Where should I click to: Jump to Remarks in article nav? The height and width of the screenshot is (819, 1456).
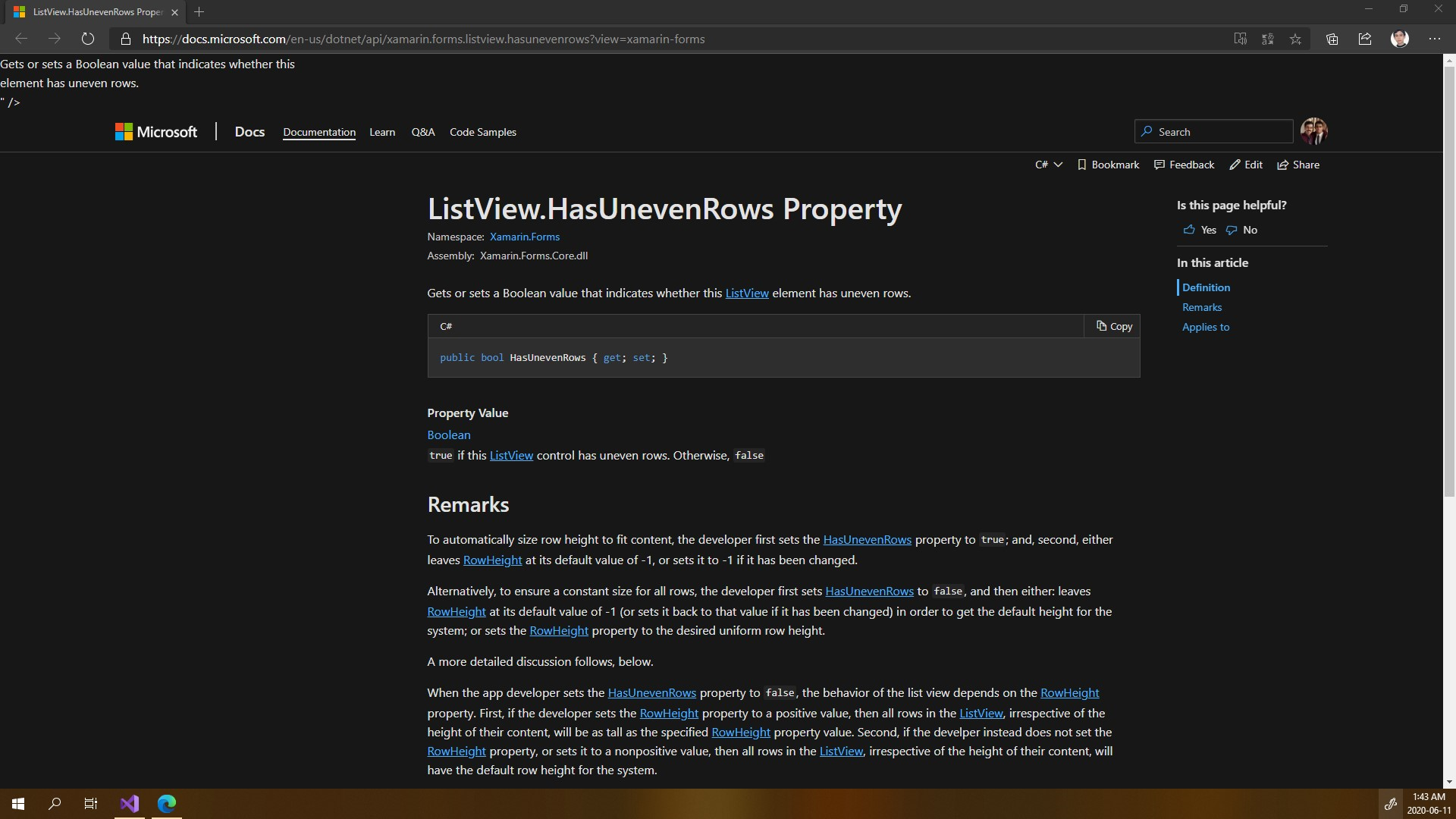1202,307
